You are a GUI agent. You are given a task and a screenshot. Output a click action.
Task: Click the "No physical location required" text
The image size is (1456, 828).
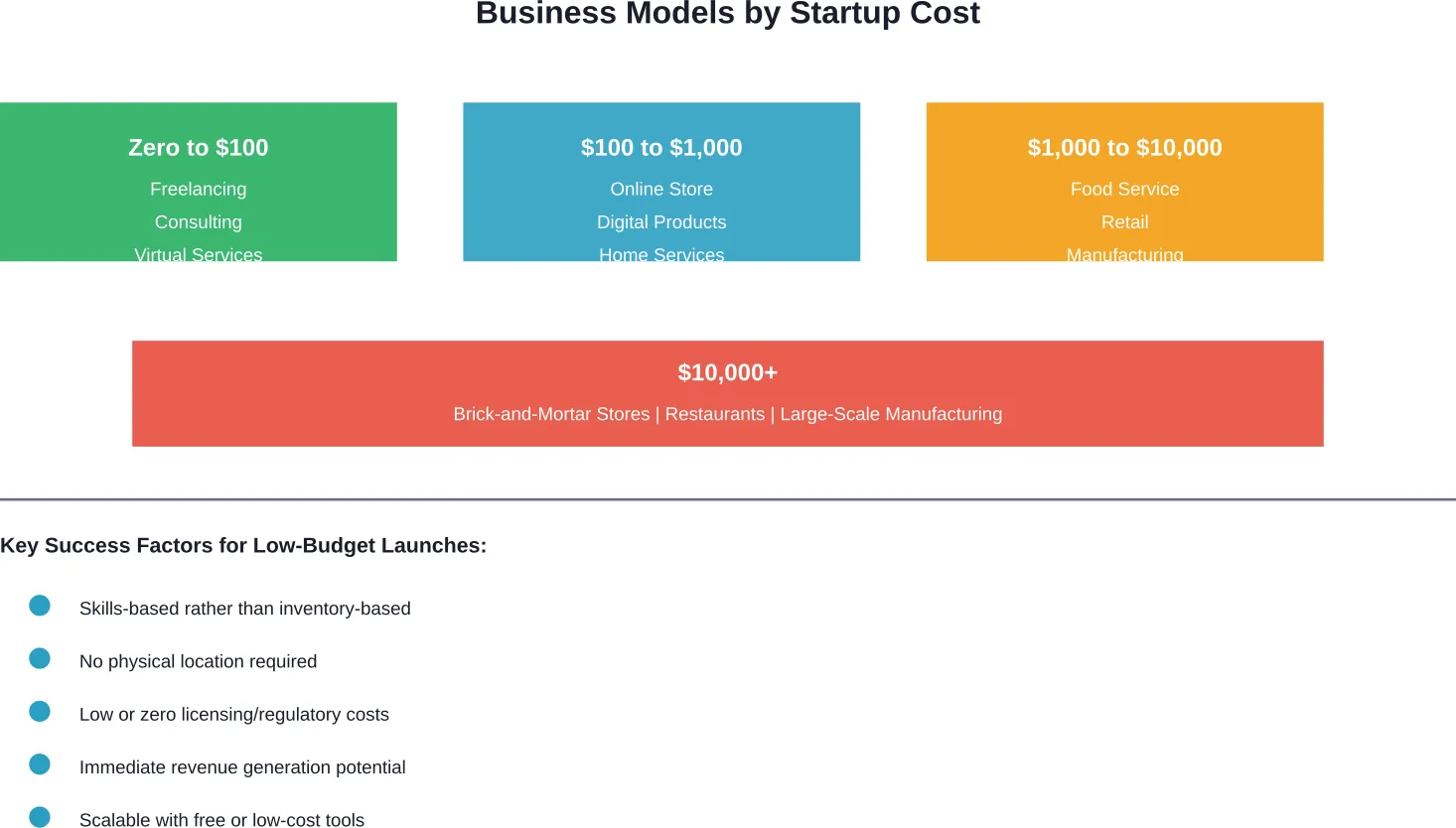coord(199,662)
